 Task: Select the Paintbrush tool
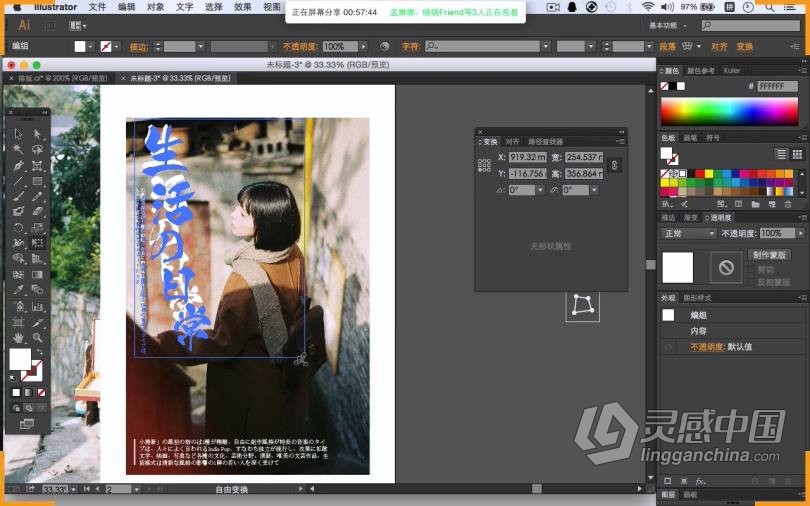[19, 197]
